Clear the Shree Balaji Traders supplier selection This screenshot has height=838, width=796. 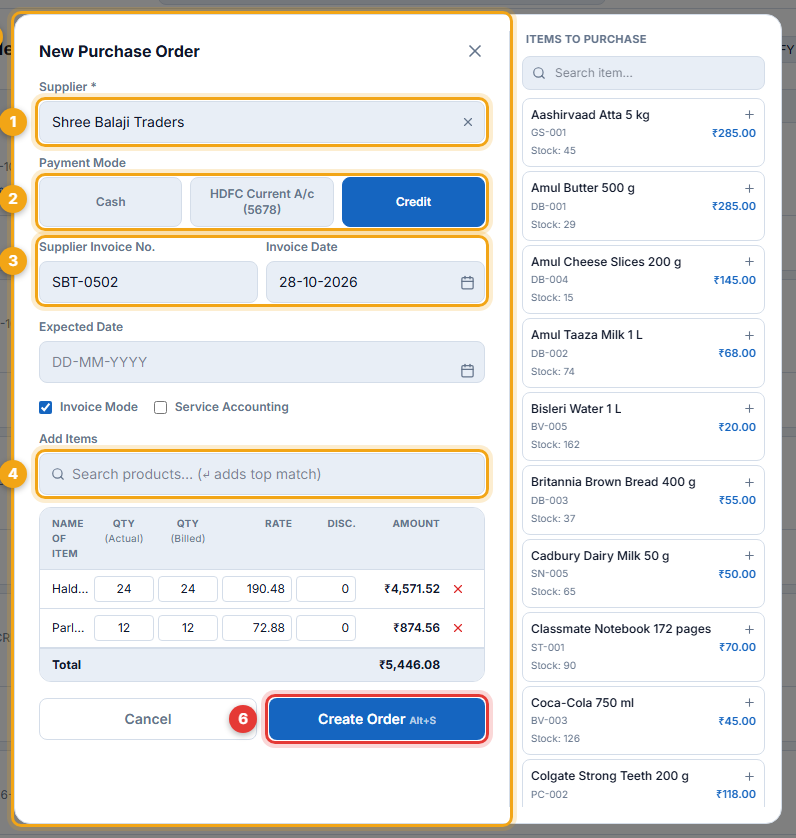(468, 122)
